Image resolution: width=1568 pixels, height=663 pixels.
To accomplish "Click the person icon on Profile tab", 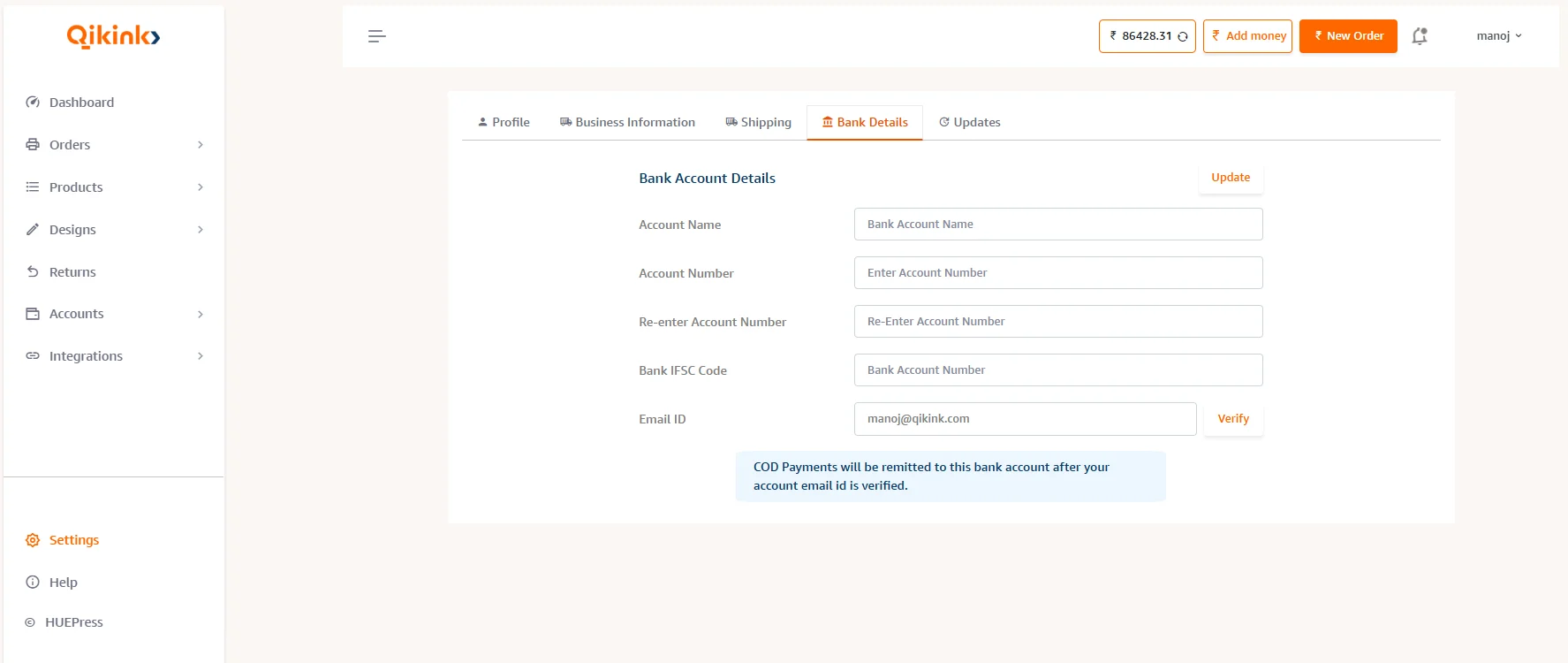I will click(483, 122).
